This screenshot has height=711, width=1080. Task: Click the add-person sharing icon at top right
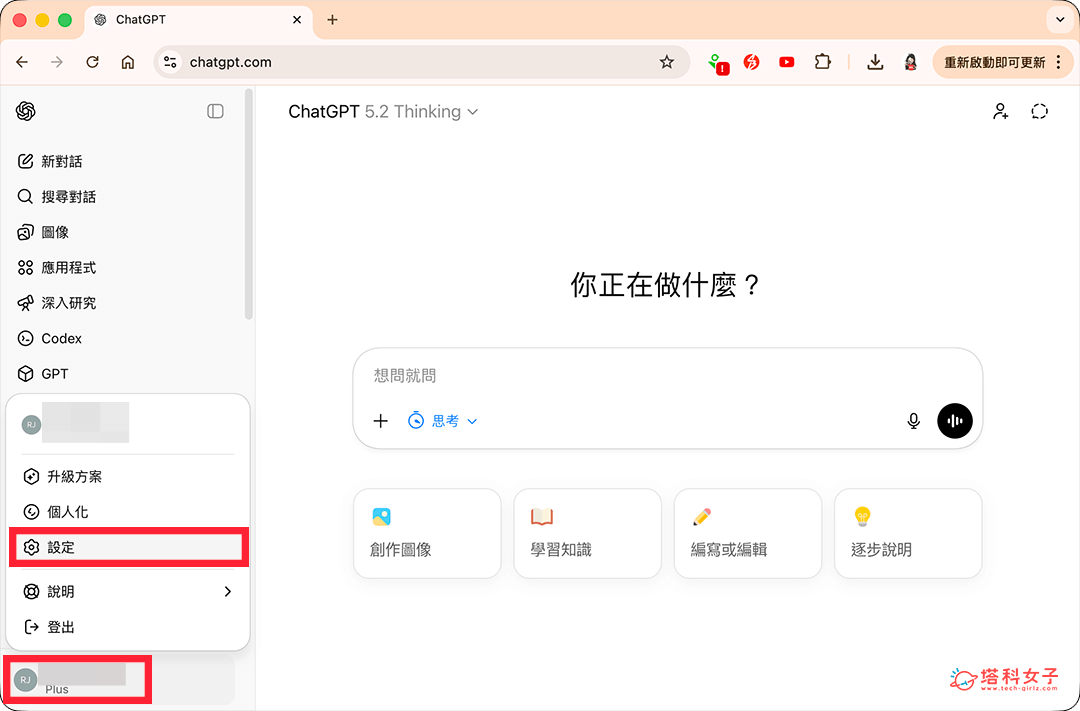[x=1000, y=111]
